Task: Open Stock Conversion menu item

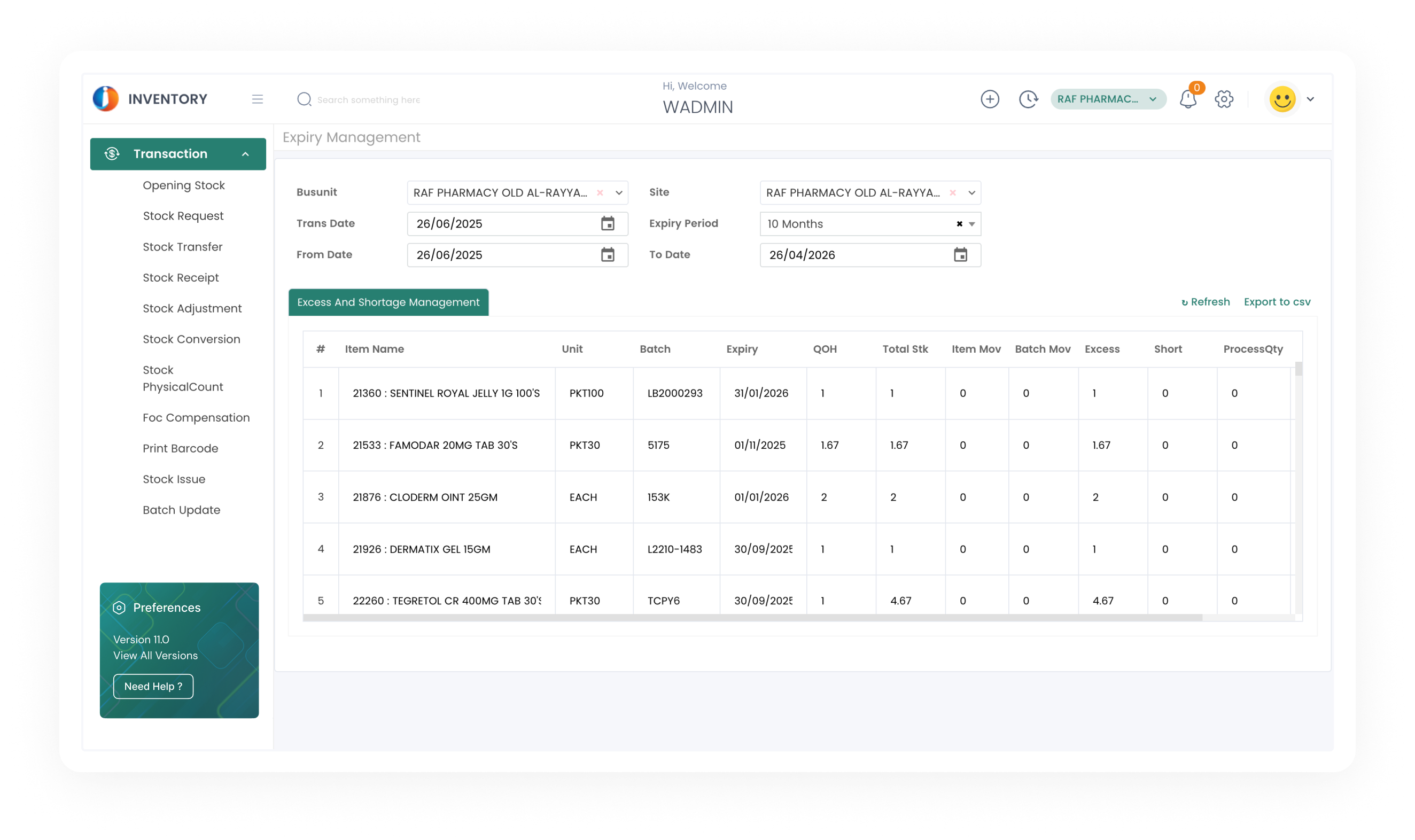Action: (x=191, y=339)
